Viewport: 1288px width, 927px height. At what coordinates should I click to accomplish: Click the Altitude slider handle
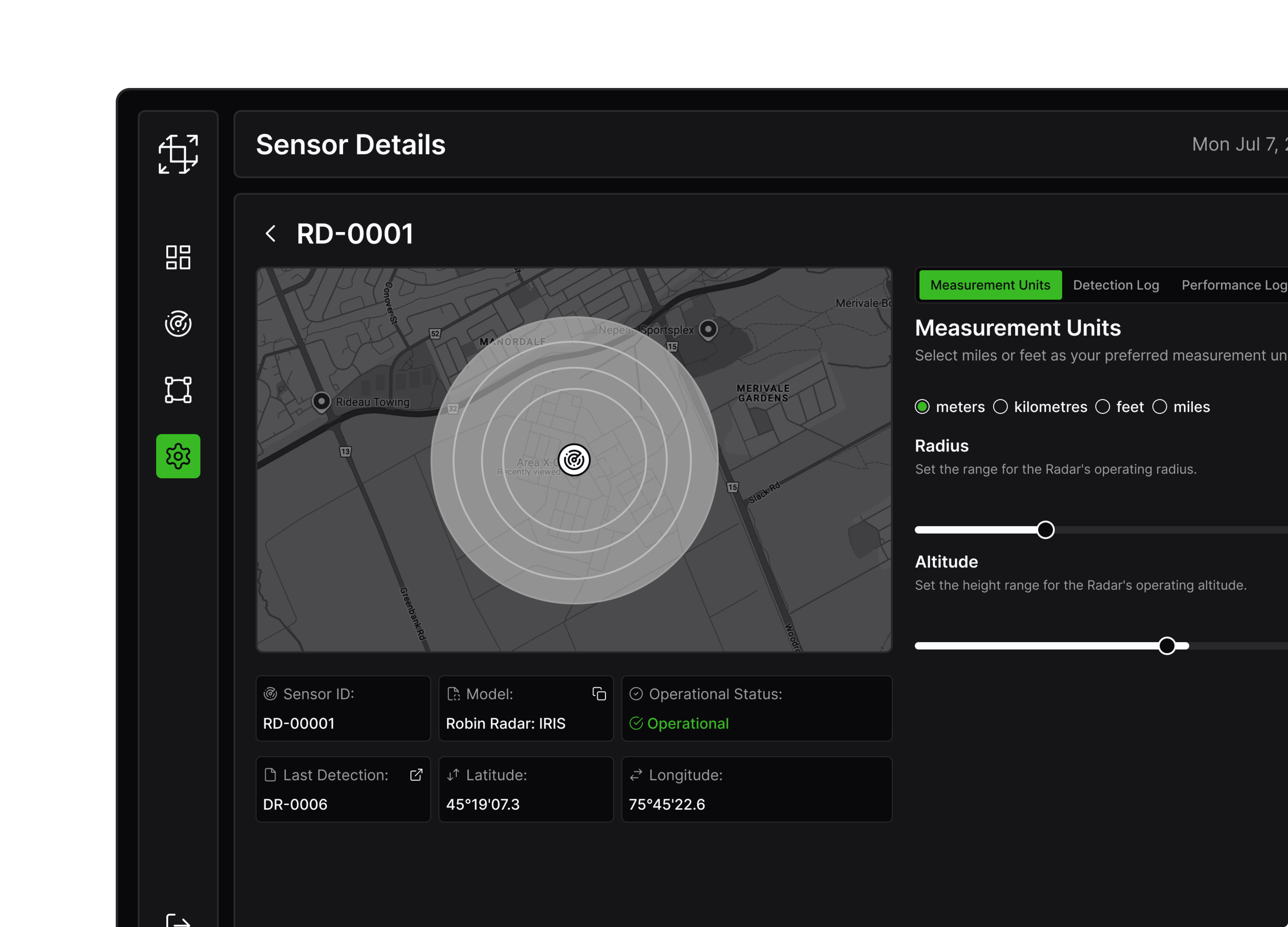pyautogui.click(x=1167, y=646)
